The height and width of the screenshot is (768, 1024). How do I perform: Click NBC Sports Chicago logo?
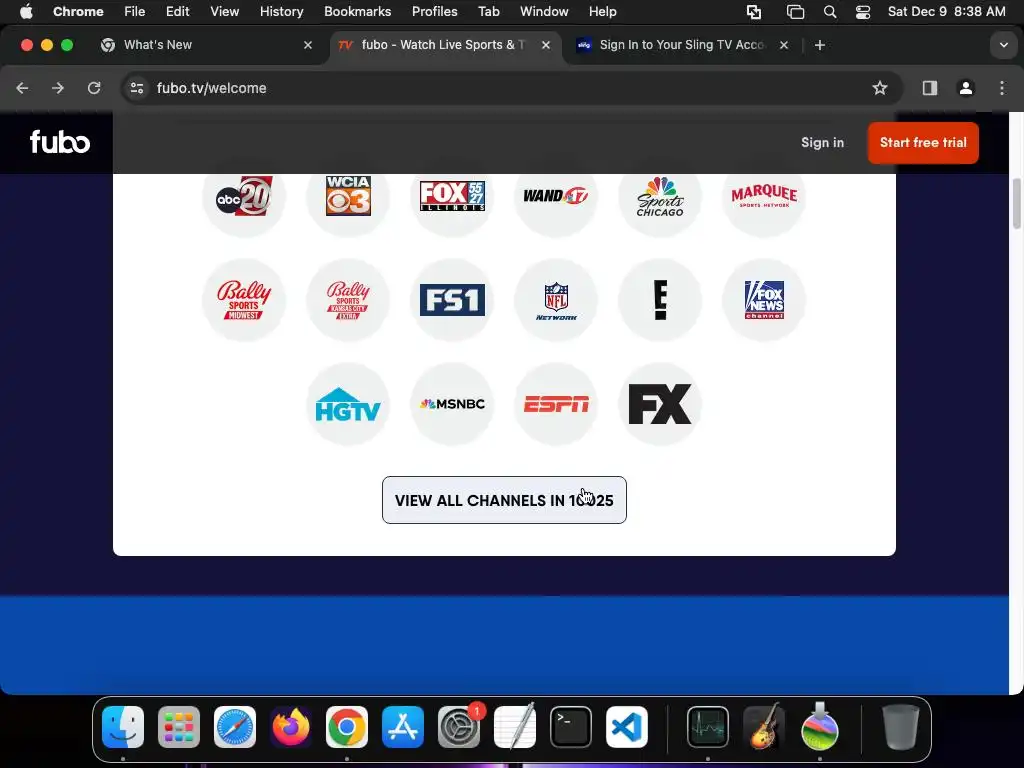point(660,197)
